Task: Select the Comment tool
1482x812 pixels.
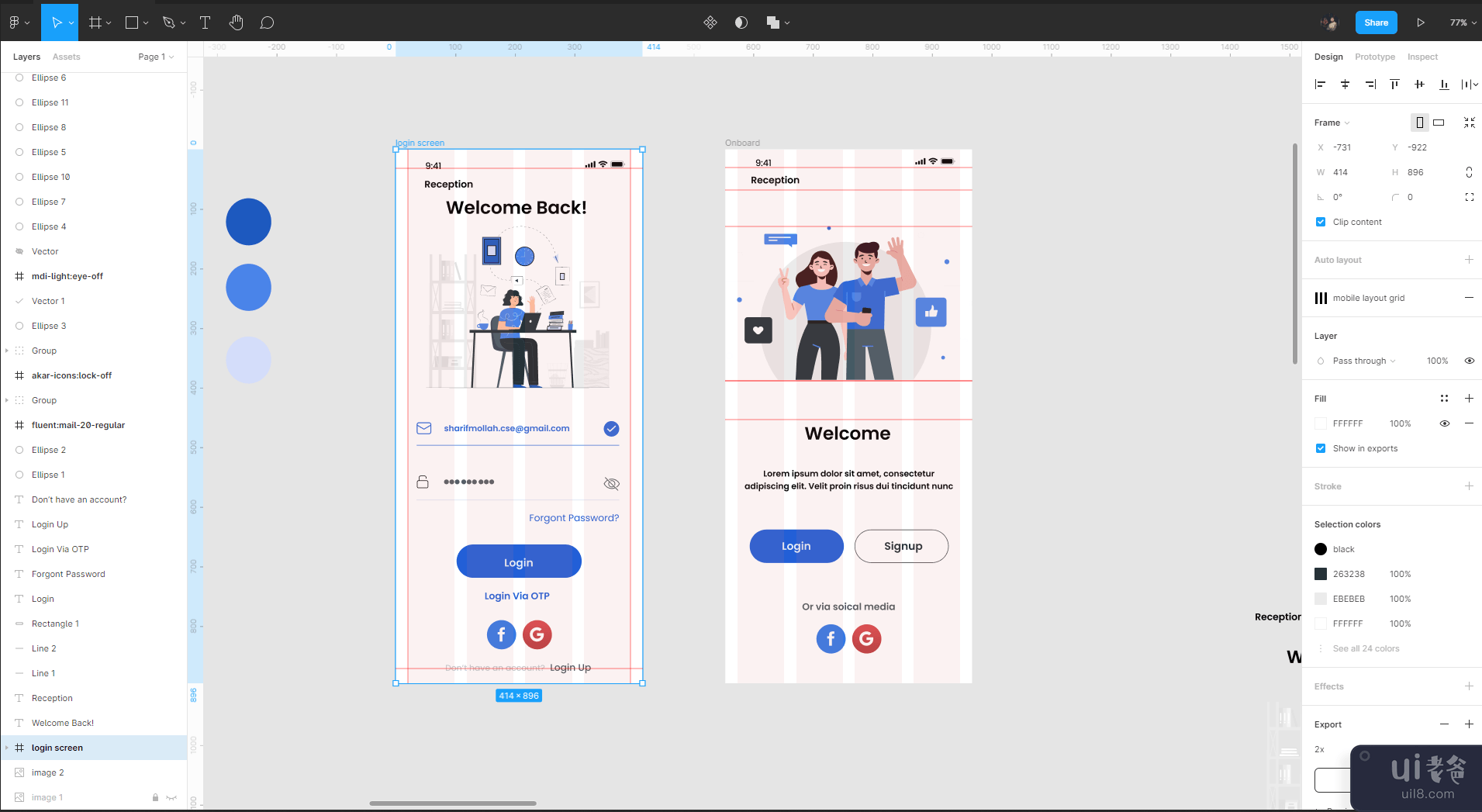Action: pyautogui.click(x=267, y=22)
